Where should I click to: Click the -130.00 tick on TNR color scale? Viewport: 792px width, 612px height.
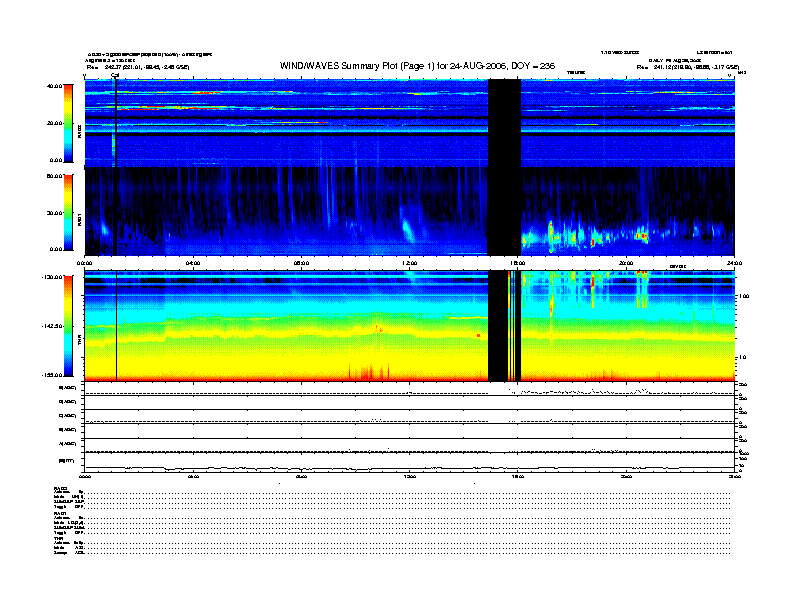click(x=52, y=277)
